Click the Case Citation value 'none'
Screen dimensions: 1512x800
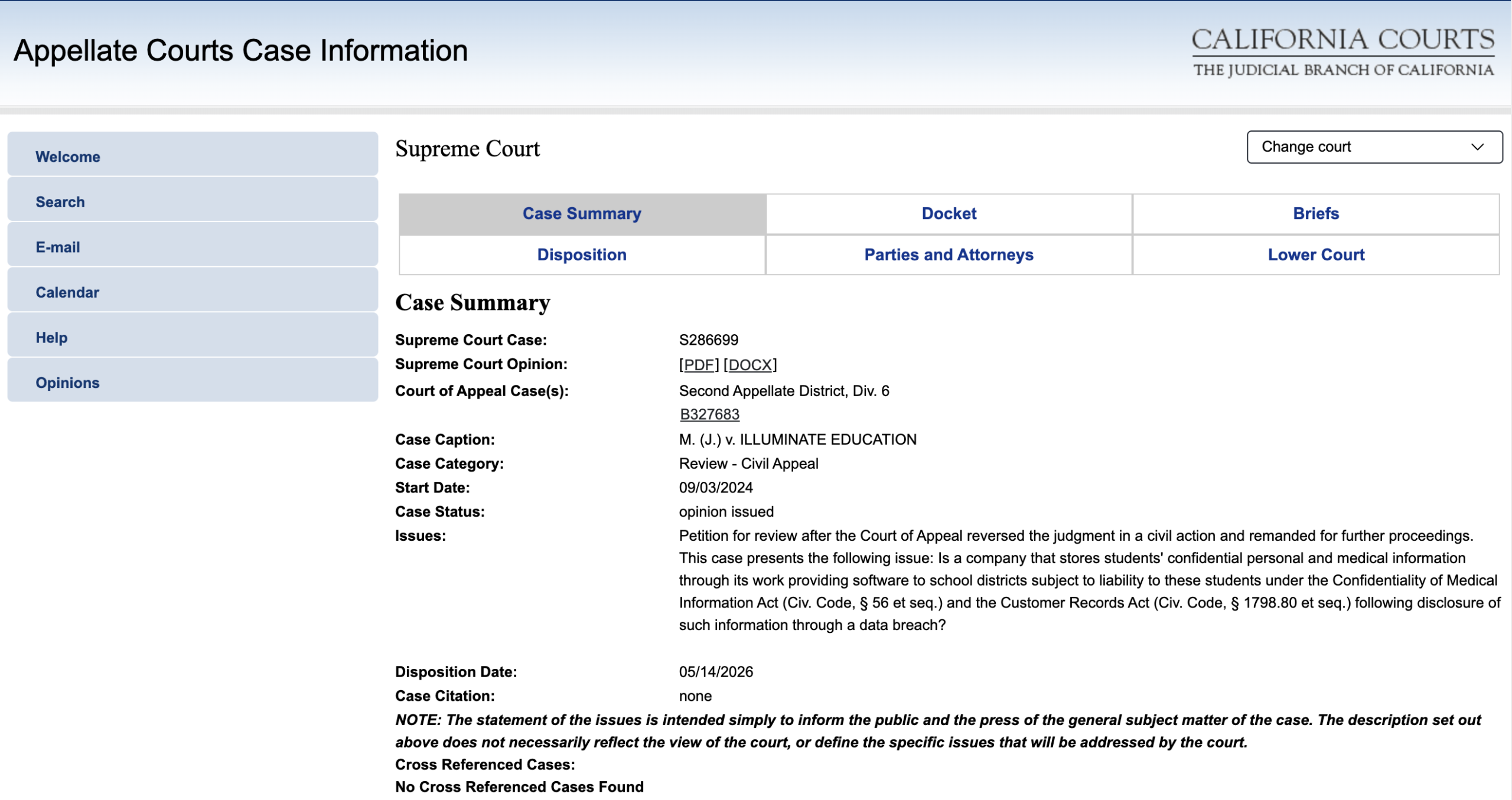pyautogui.click(x=696, y=696)
